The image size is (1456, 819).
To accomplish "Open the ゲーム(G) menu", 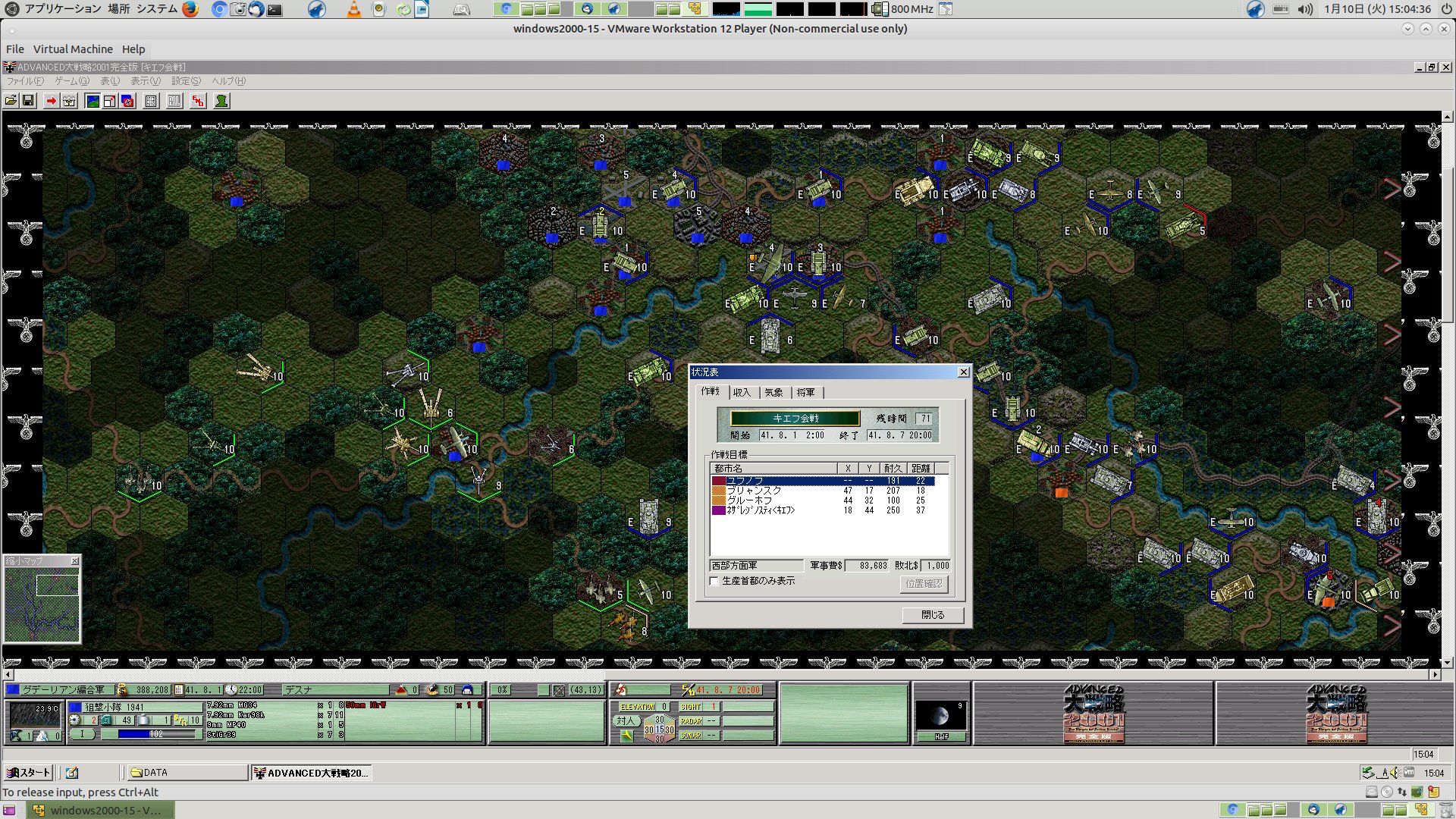I will coord(71,81).
